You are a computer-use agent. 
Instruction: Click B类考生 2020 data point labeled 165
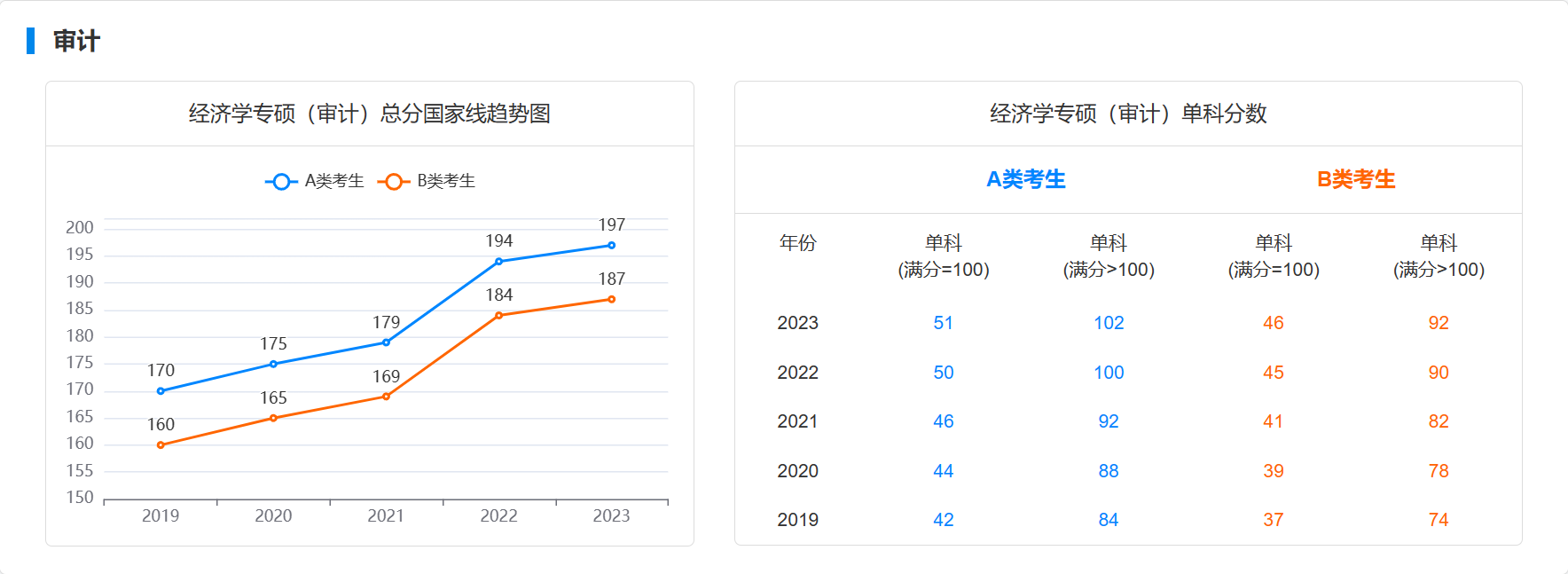[273, 418]
